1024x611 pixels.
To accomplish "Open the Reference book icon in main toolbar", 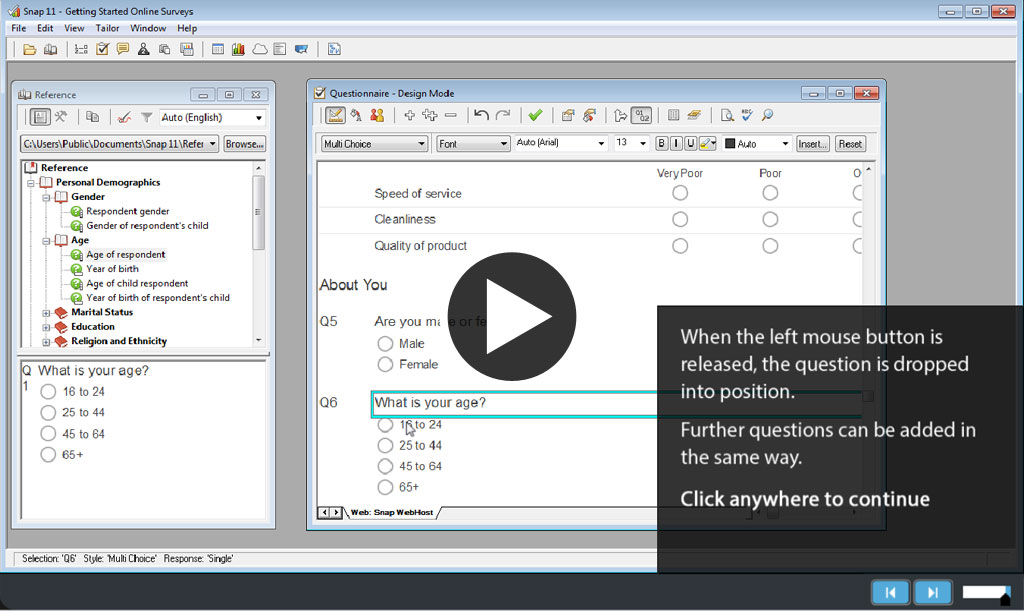I will click(50, 50).
